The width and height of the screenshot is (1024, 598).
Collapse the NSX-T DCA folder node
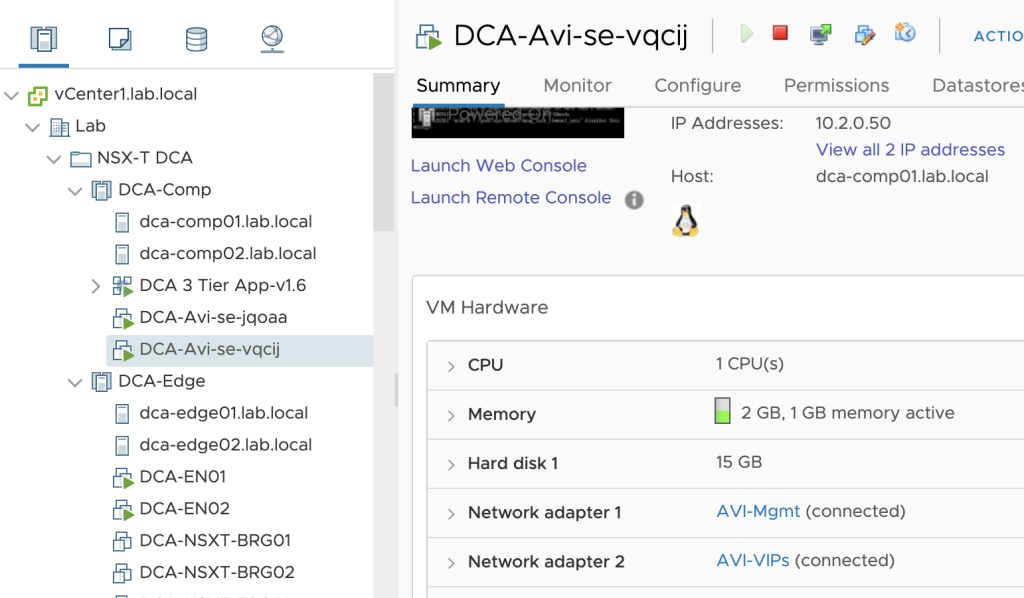54,159
